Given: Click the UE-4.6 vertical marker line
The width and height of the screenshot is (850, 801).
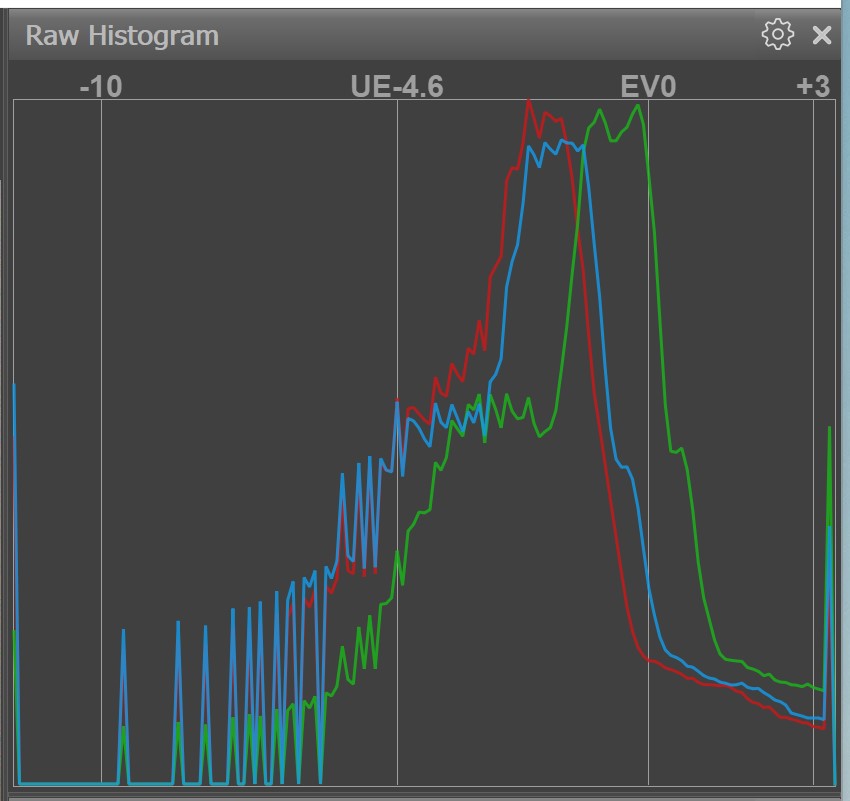Looking at the screenshot, I should [x=397, y=250].
